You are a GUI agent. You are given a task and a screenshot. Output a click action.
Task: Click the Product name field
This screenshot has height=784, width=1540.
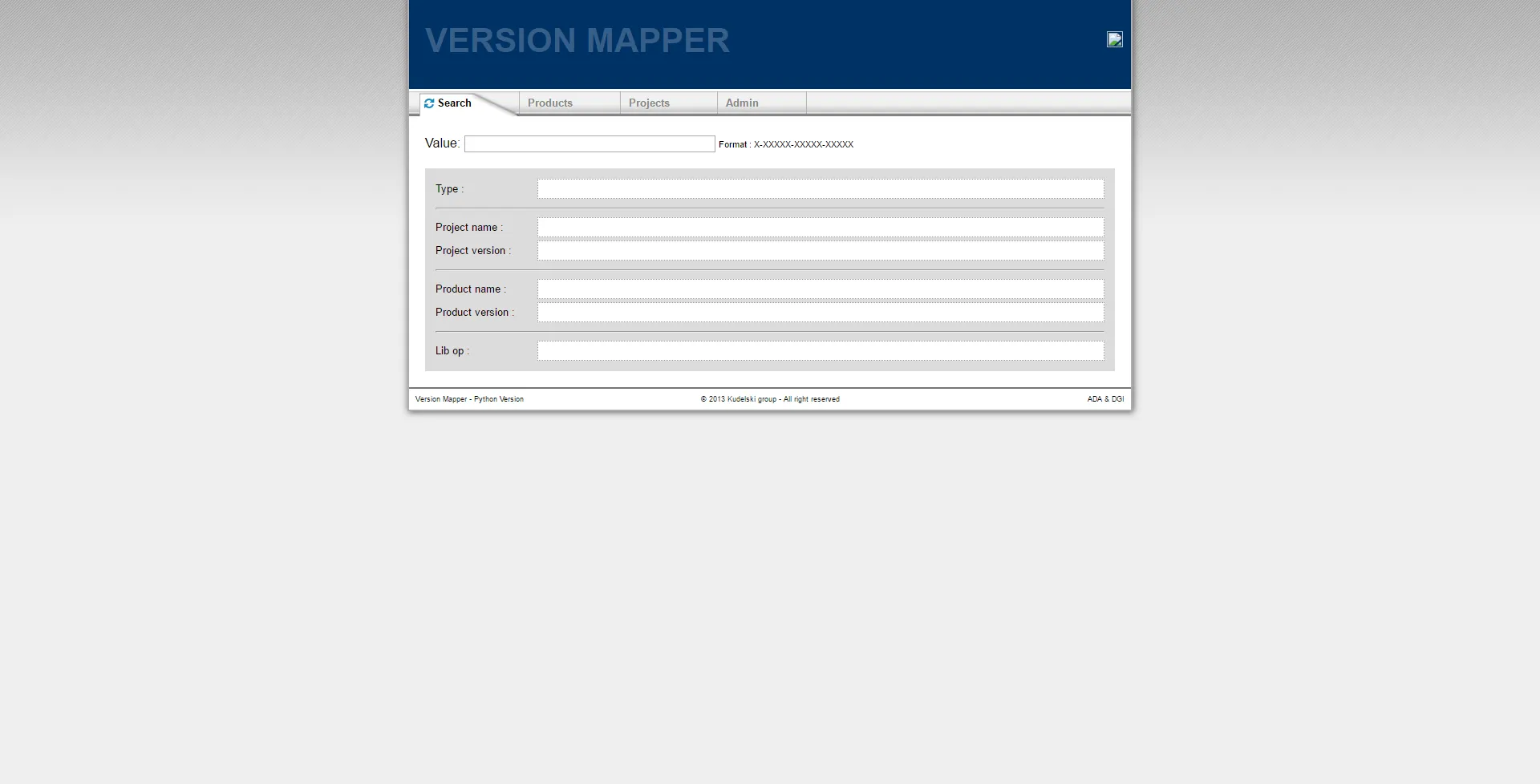click(x=821, y=289)
